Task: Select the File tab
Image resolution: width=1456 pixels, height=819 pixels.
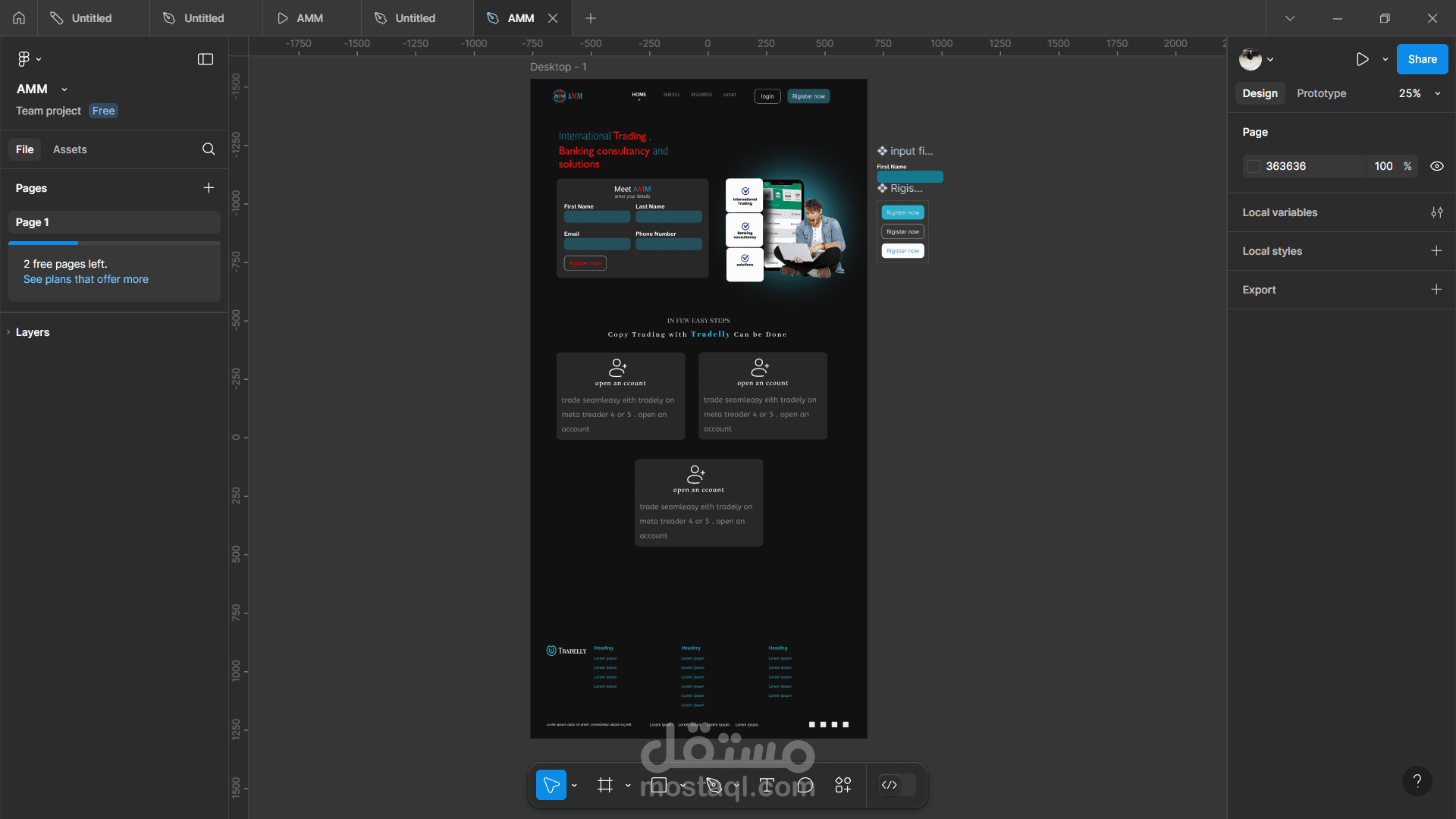Action: 25,149
